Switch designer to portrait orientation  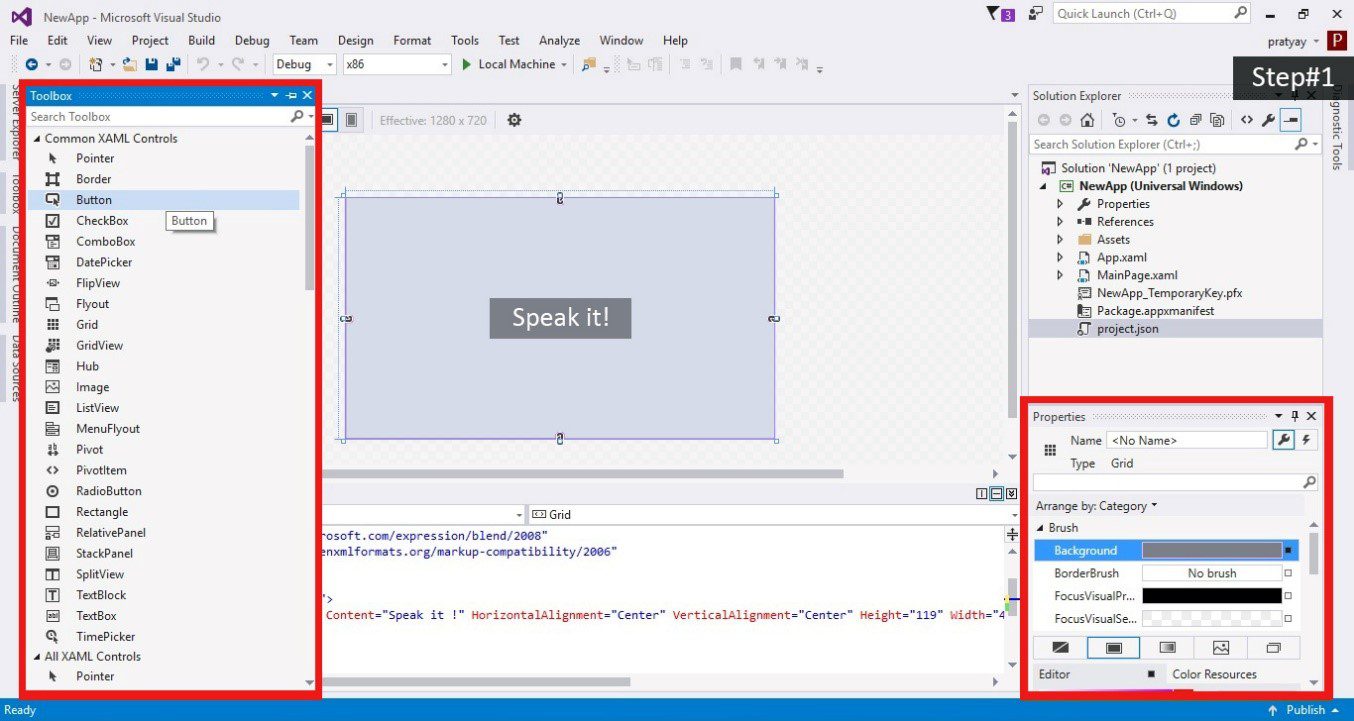click(x=352, y=120)
